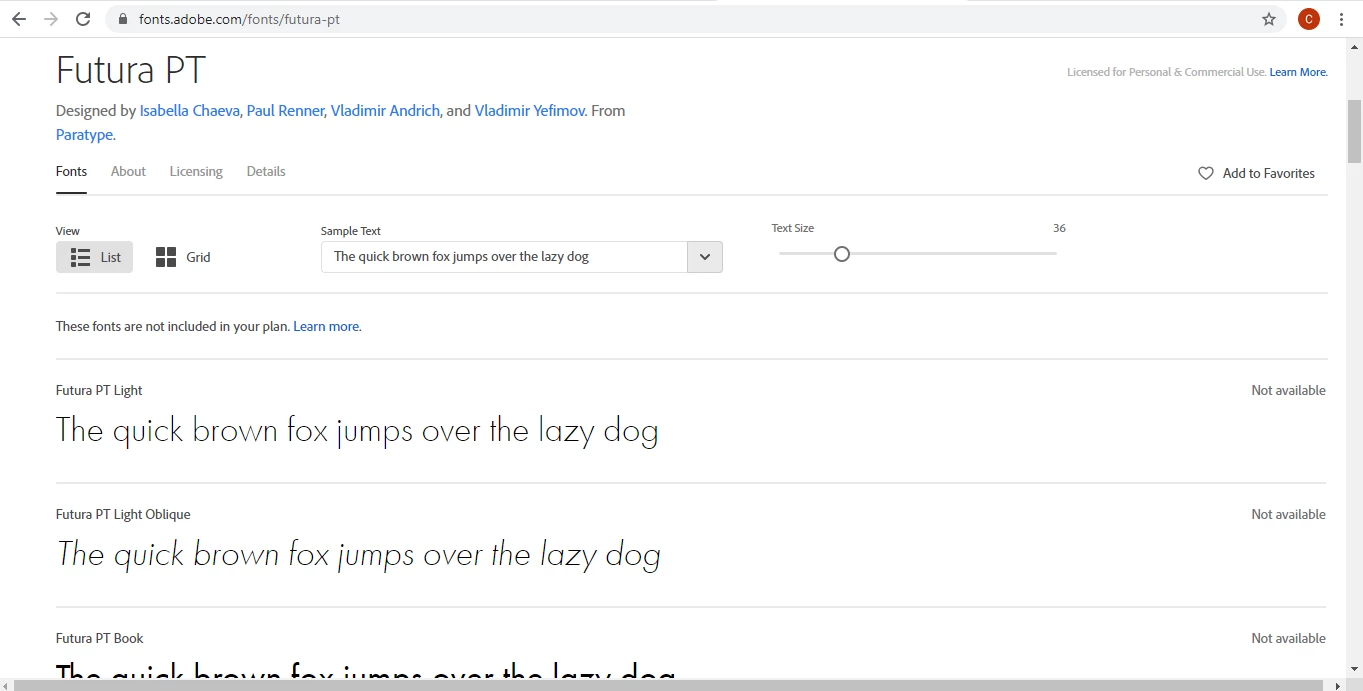Click the Futura PT Book font name
1363x691 pixels.
(x=100, y=638)
